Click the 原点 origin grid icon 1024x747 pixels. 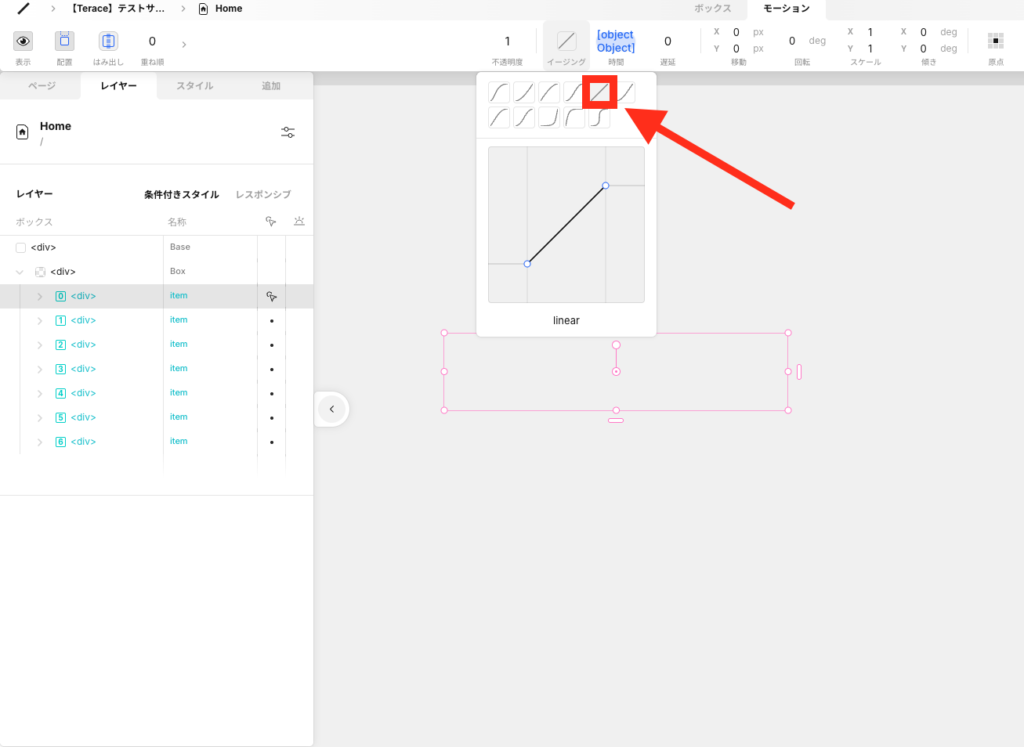(995, 42)
